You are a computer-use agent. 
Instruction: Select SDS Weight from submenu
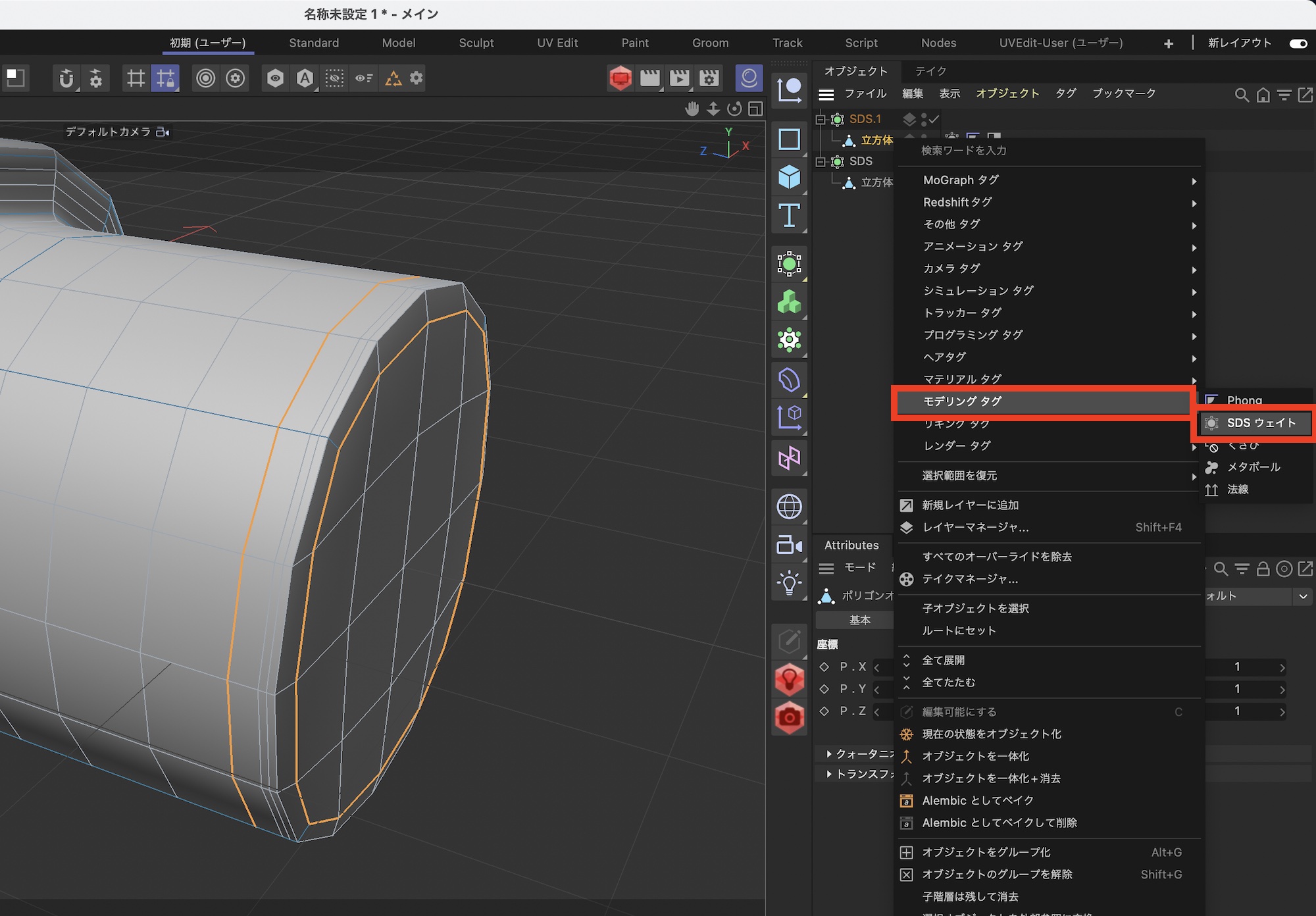pyautogui.click(x=1260, y=423)
